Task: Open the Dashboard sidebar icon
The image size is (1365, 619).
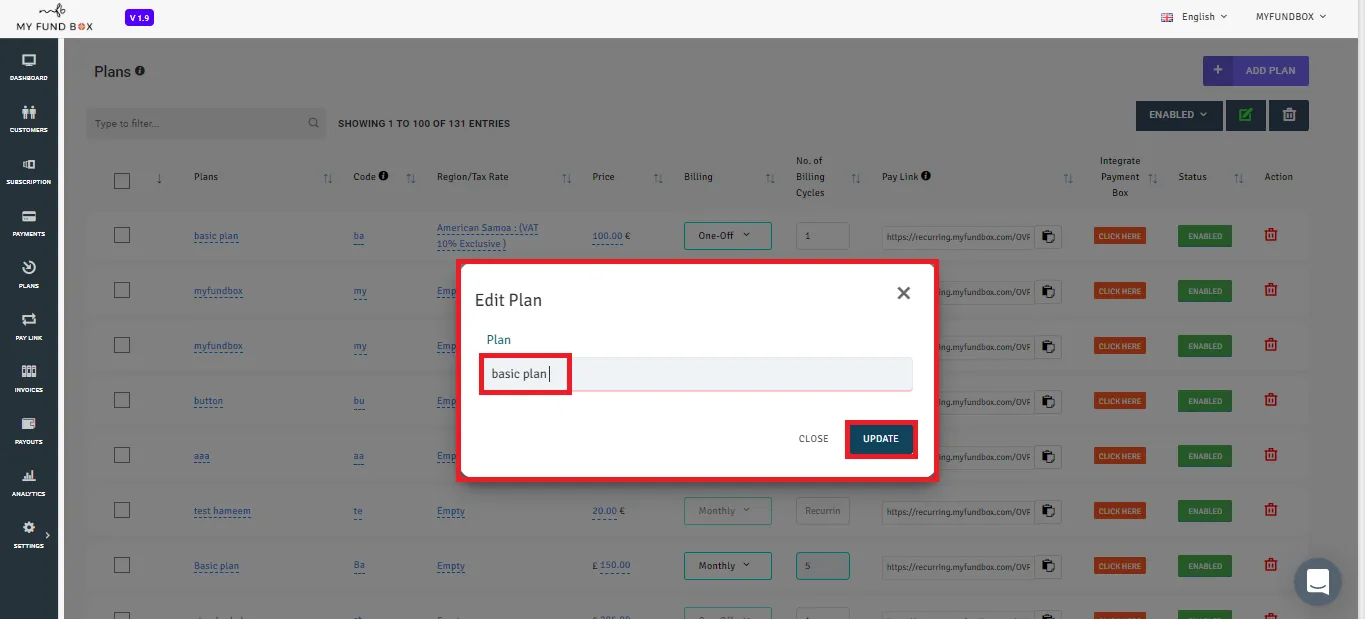Action: (29, 67)
